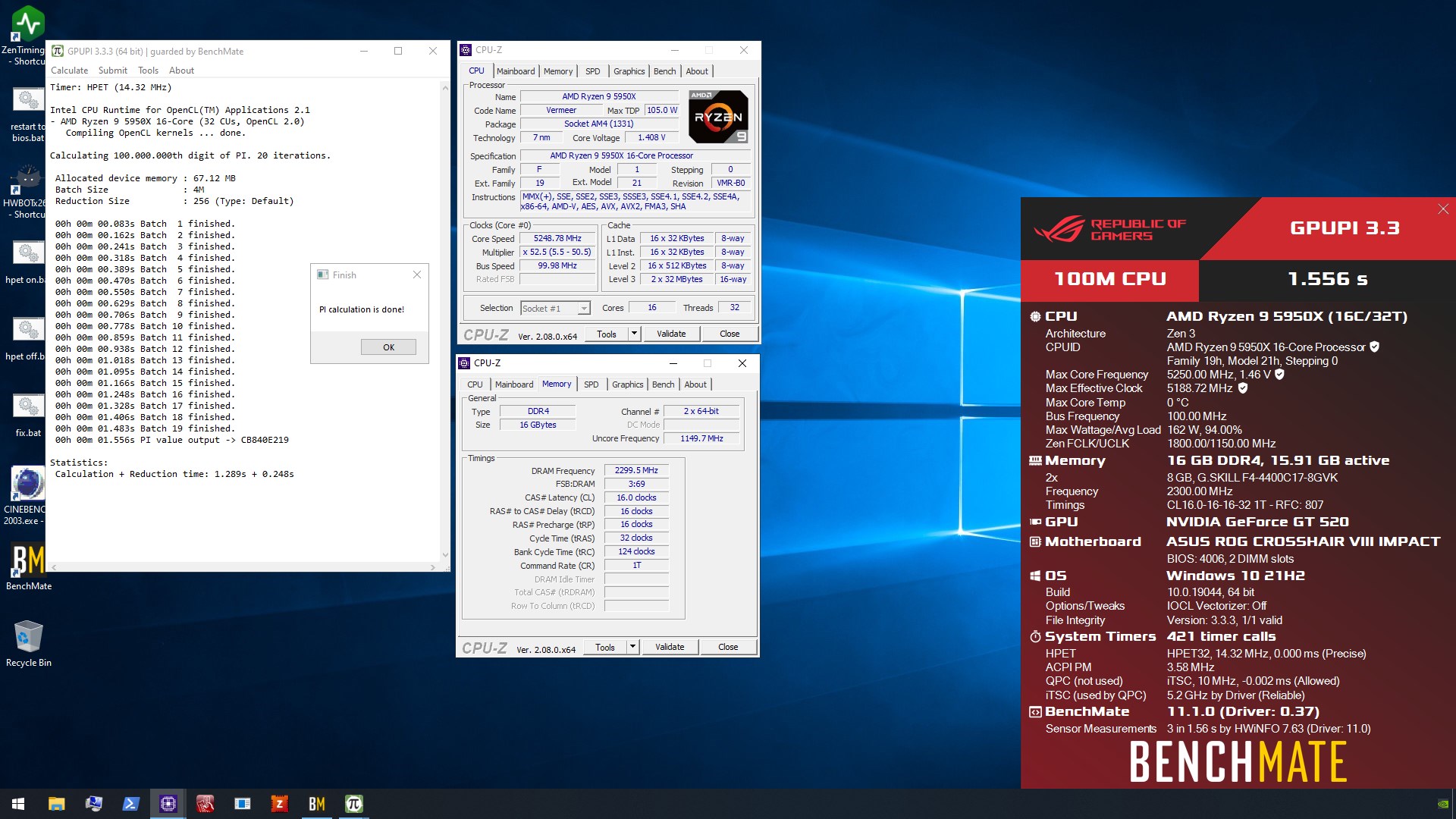Switch to BenchMate taskbar icon
The height and width of the screenshot is (819, 1456).
[316, 804]
